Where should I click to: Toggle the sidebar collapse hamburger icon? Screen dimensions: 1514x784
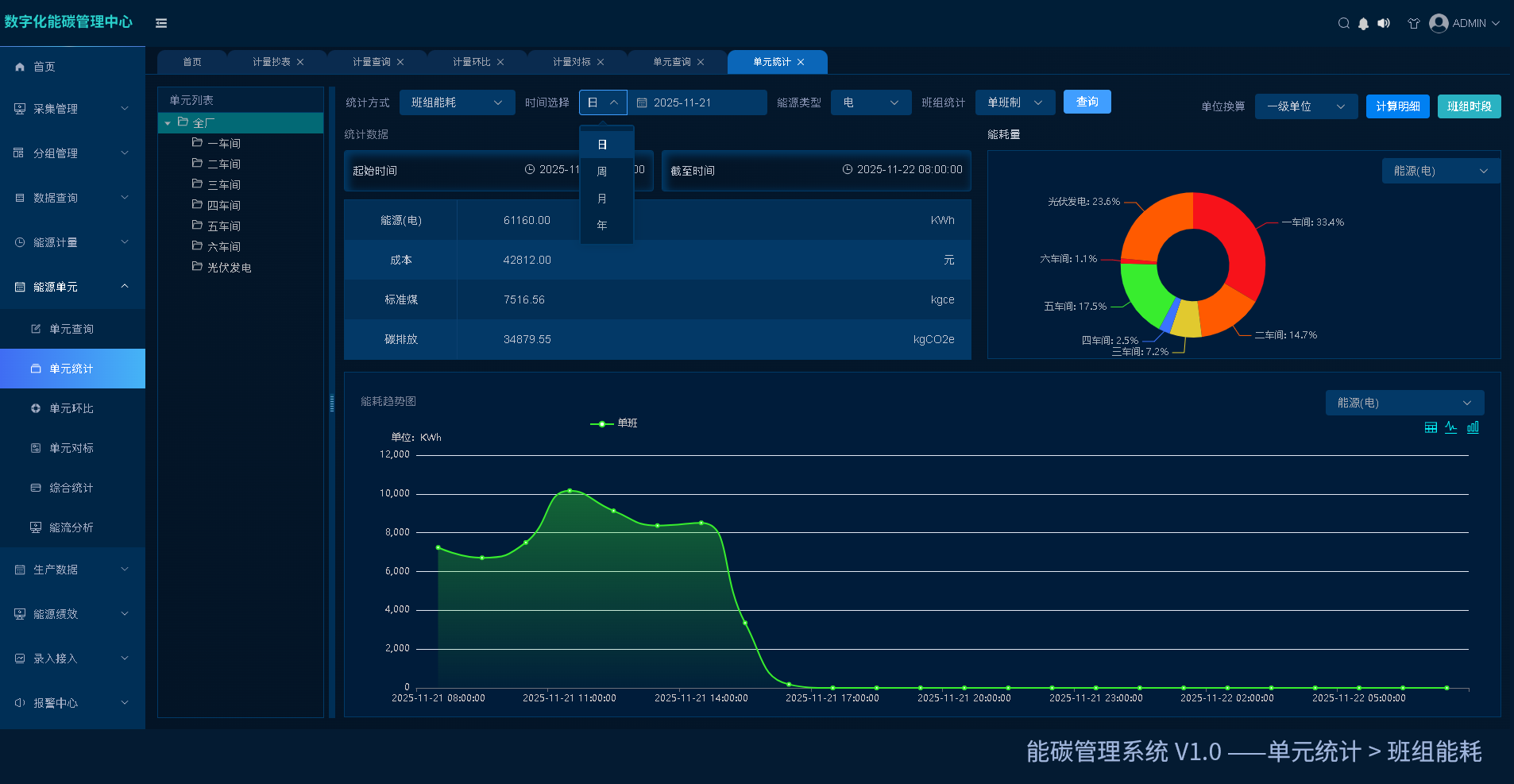161,23
